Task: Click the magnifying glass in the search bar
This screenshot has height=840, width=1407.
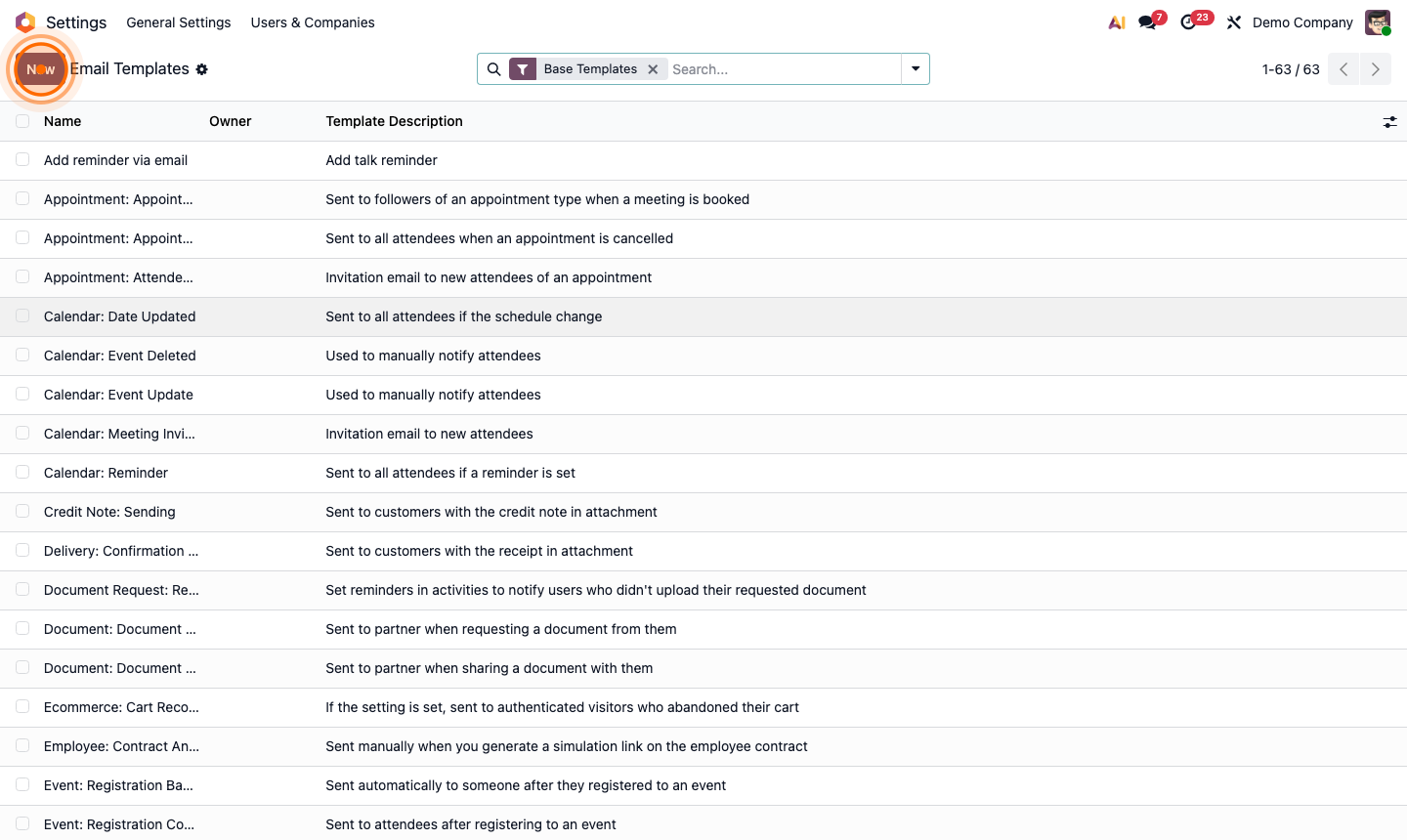Action: pos(493,69)
